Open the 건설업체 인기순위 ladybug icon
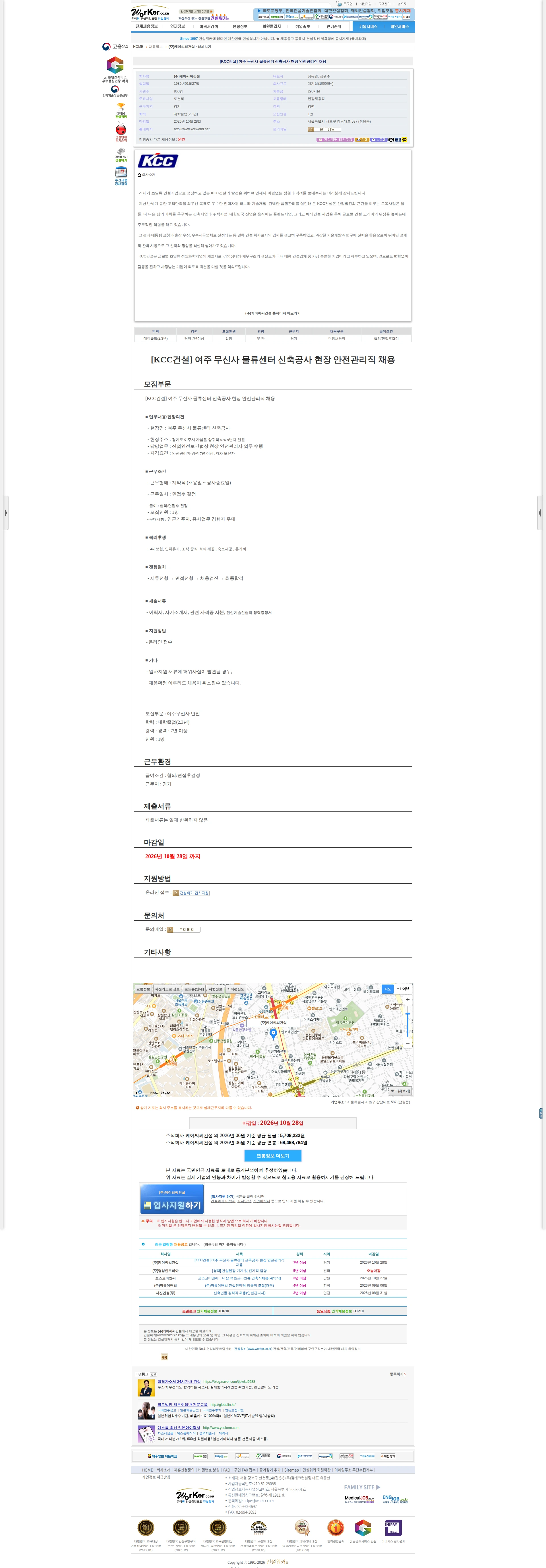Screen dimensions: 546x1568 click(x=121, y=133)
